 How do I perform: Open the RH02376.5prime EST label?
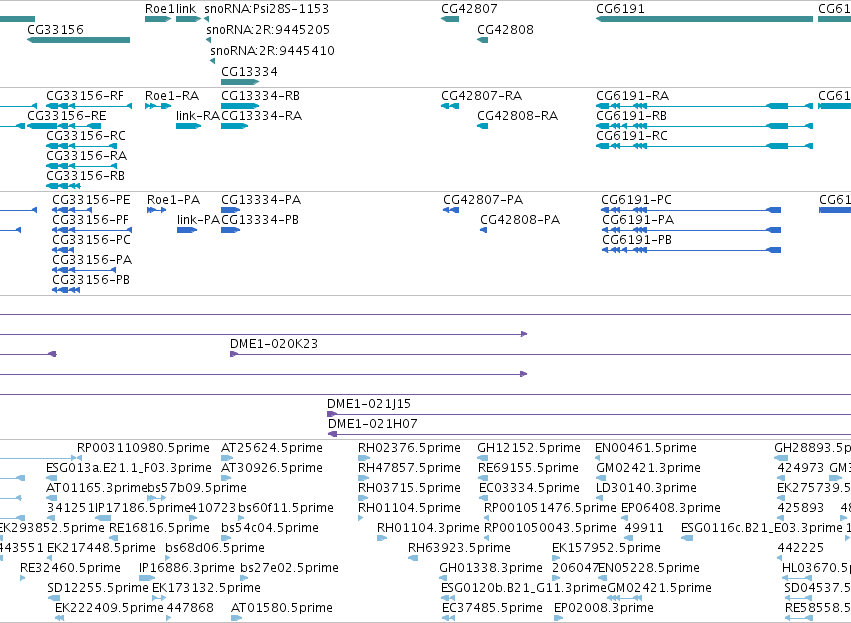(x=409, y=448)
